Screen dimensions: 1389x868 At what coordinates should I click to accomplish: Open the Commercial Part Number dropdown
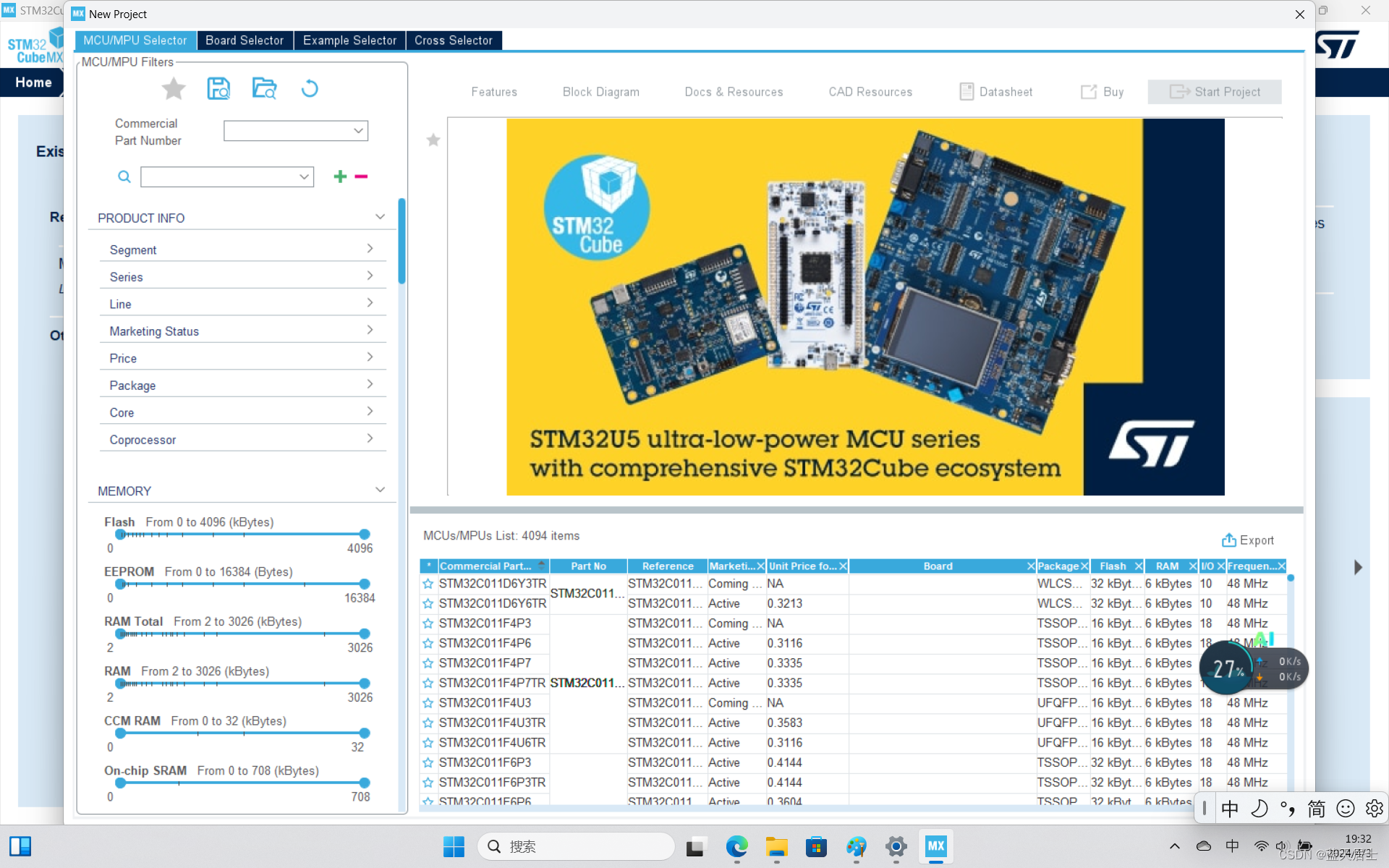pos(358,131)
